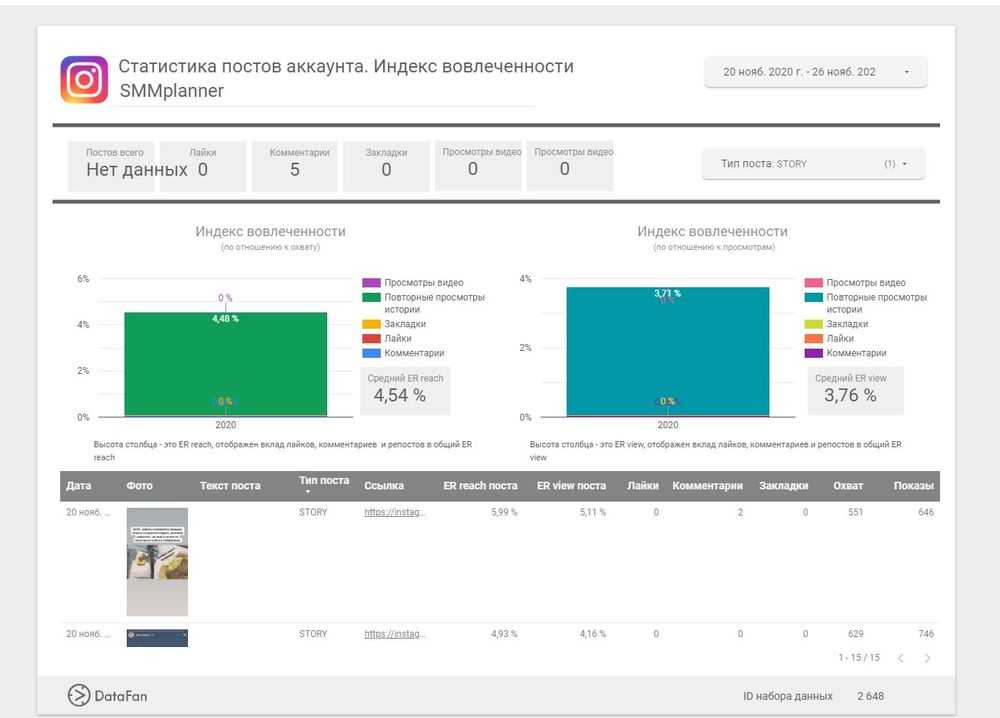
Task: Click the 629 reach cell
Action: pos(855,634)
